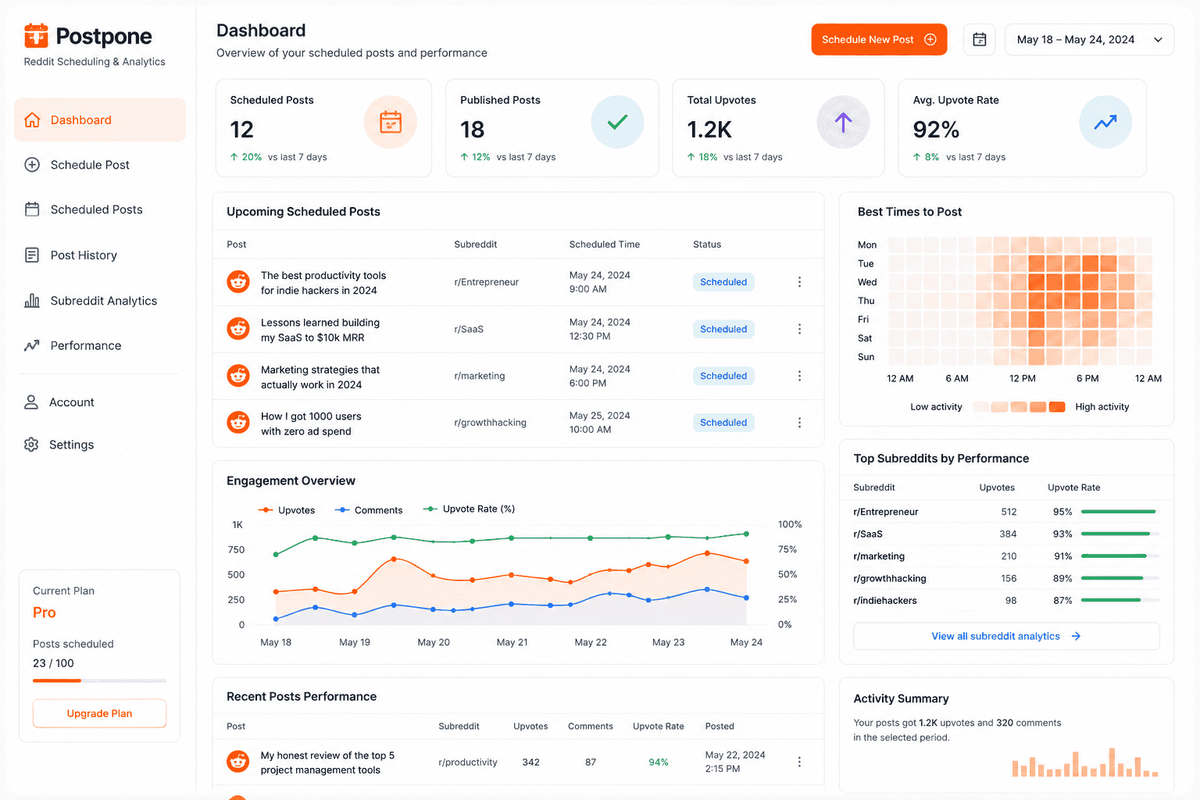
Task: Open options menu for r/SaaS scheduled post
Action: tap(799, 329)
